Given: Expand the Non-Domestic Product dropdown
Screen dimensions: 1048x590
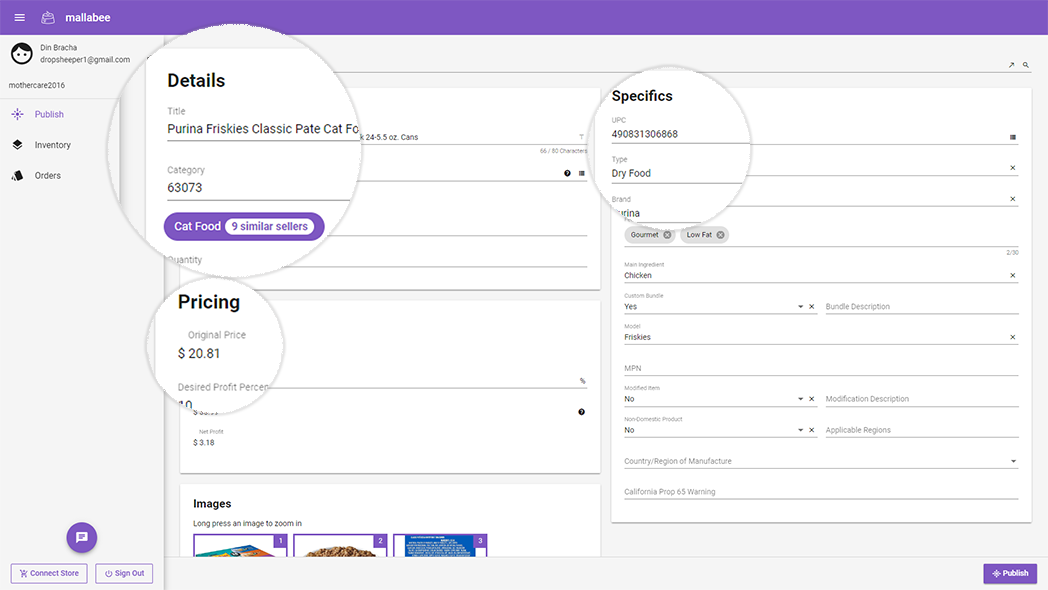Looking at the screenshot, I should click(800, 430).
